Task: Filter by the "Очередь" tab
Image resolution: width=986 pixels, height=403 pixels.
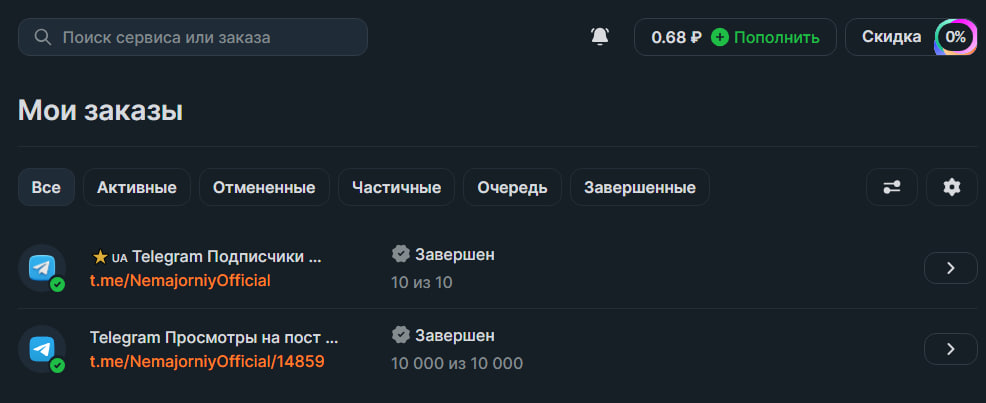Action: click(512, 187)
